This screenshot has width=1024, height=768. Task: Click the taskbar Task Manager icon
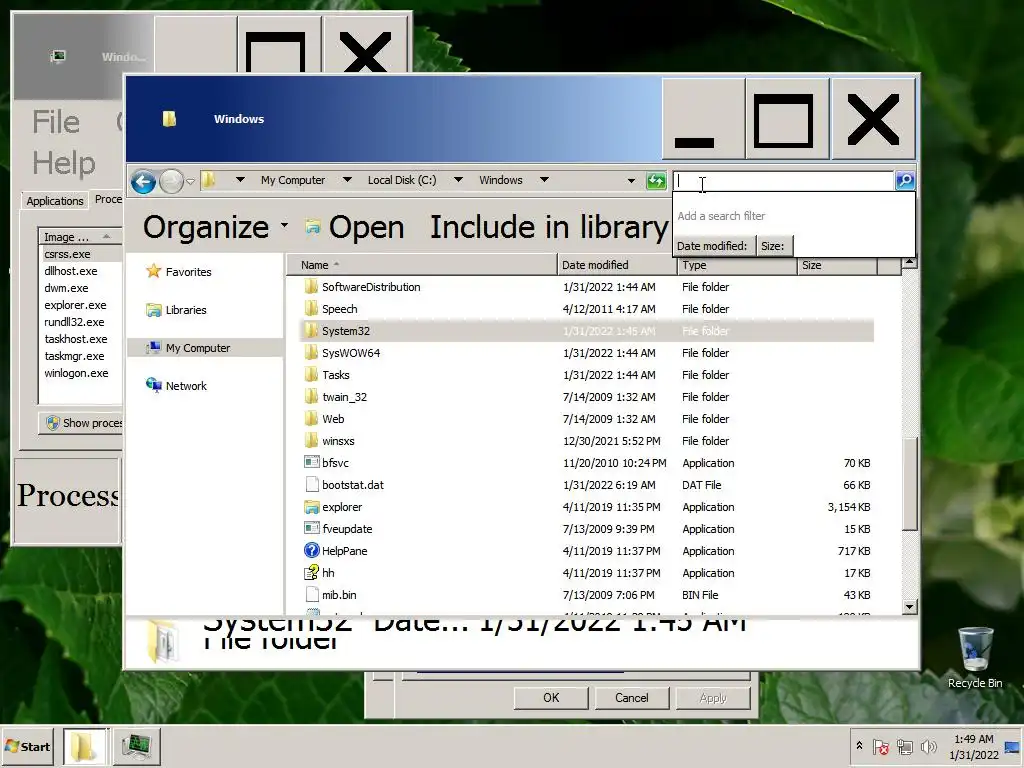pyautogui.click(x=136, y=746)
